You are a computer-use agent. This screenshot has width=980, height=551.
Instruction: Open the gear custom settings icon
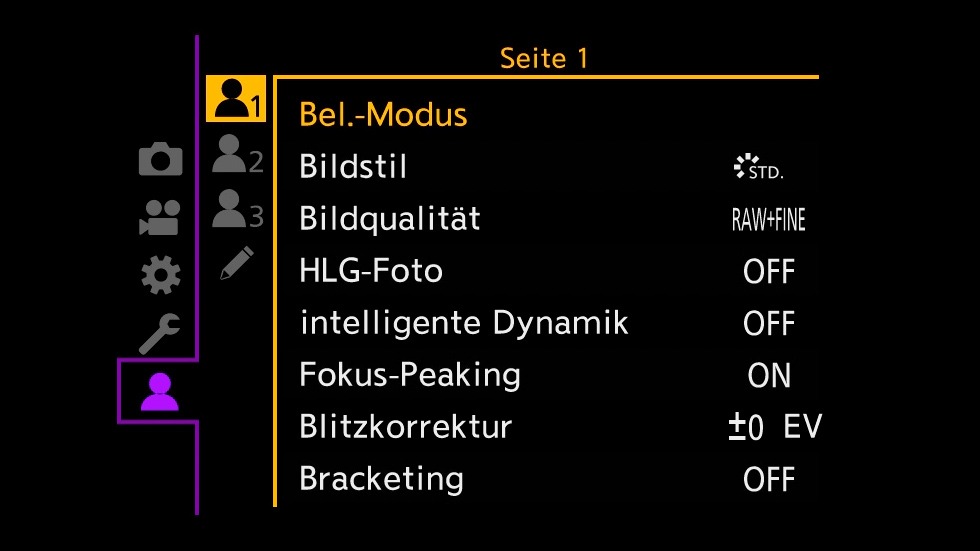pyautogui.click(x=161, y=275)
